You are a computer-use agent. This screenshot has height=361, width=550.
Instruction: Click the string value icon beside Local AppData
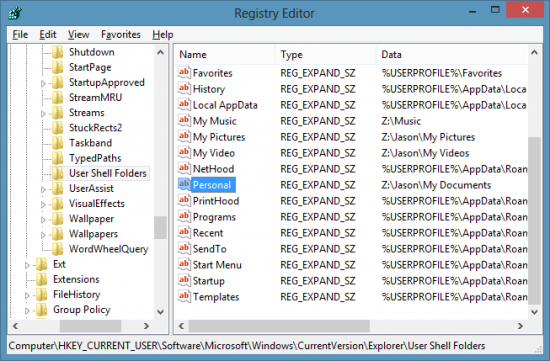click(184, 105)
